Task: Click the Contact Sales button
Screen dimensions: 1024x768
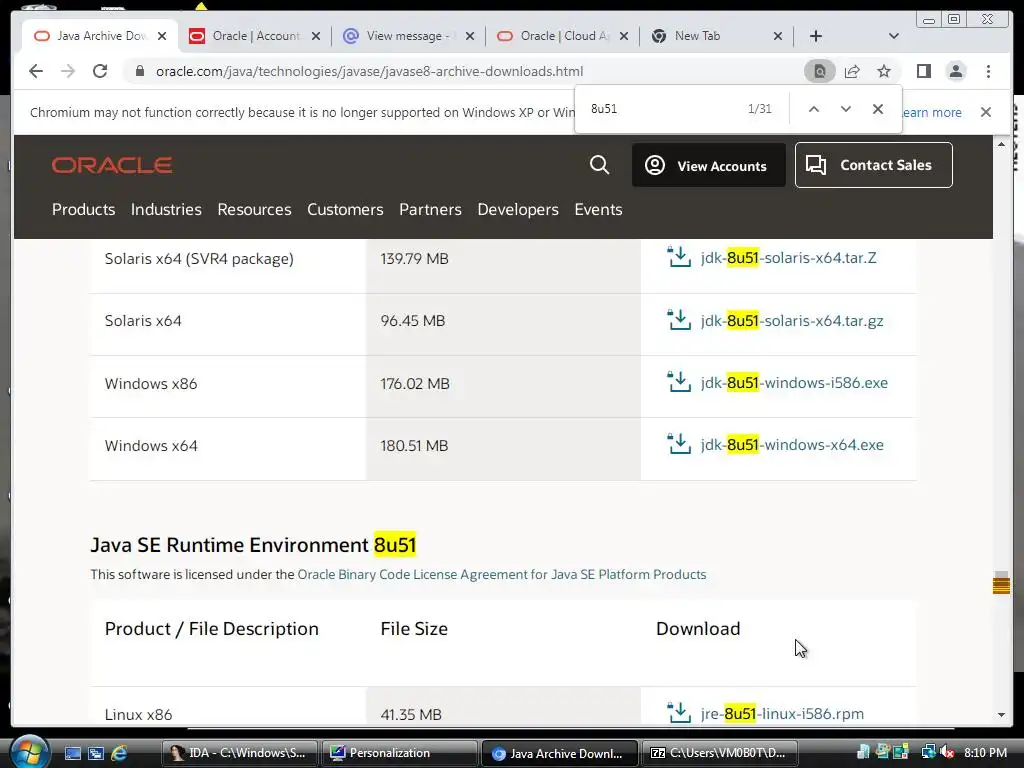Action: 874,165
